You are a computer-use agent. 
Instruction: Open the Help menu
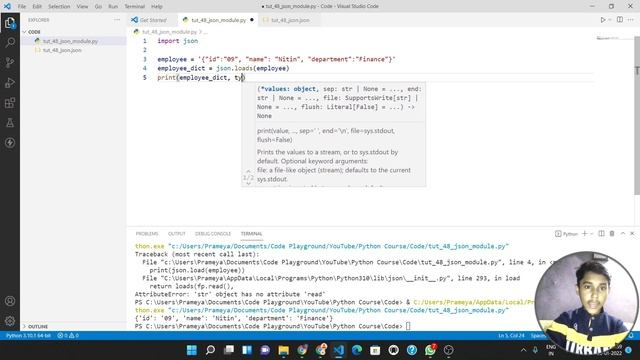click(x=157, y=7)
